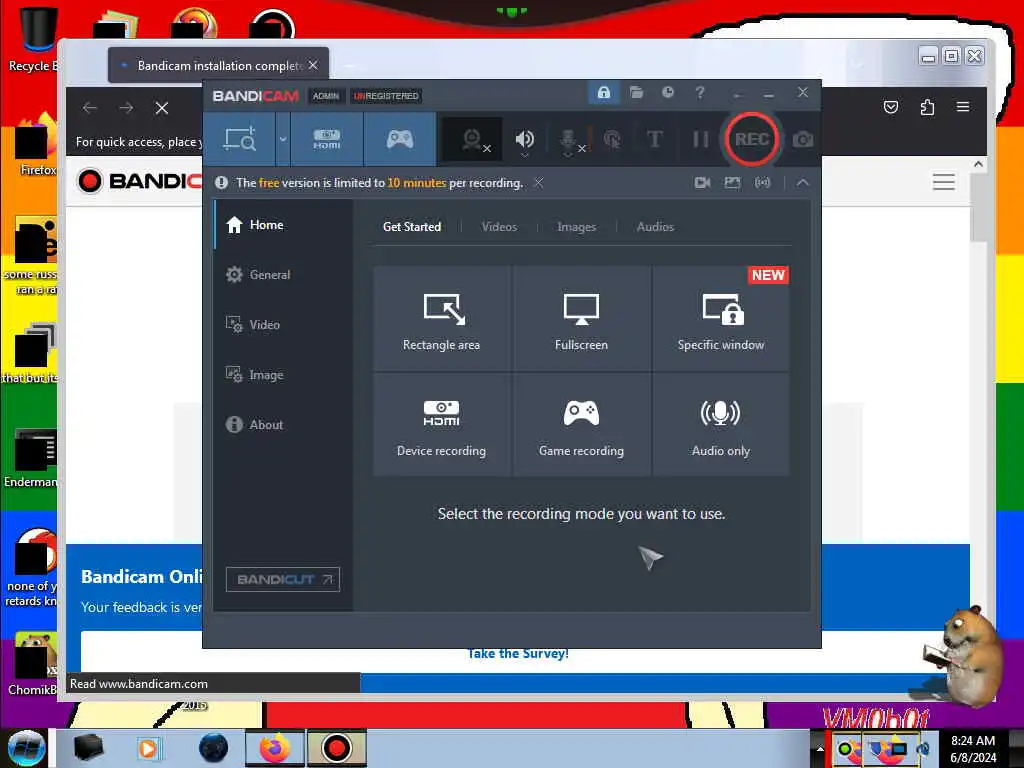This screenshot has width=1024, height=768.
Task: Switch to the Videos tab
Action: pyautogui.click(x=500, y=227)
